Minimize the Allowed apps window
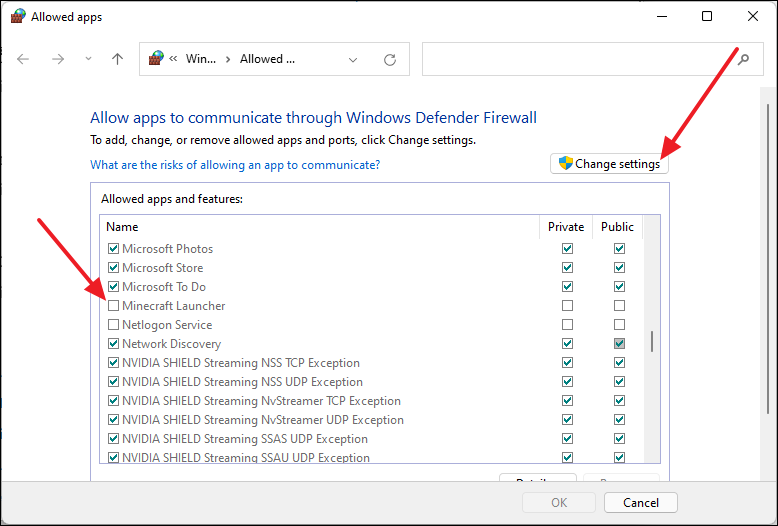 point(662,16)
